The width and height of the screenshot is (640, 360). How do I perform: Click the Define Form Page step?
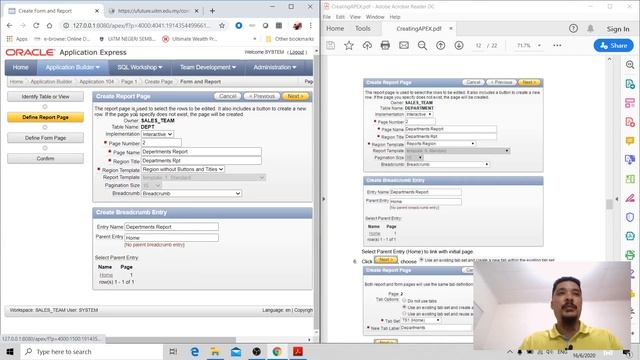(x=45, y=138)
